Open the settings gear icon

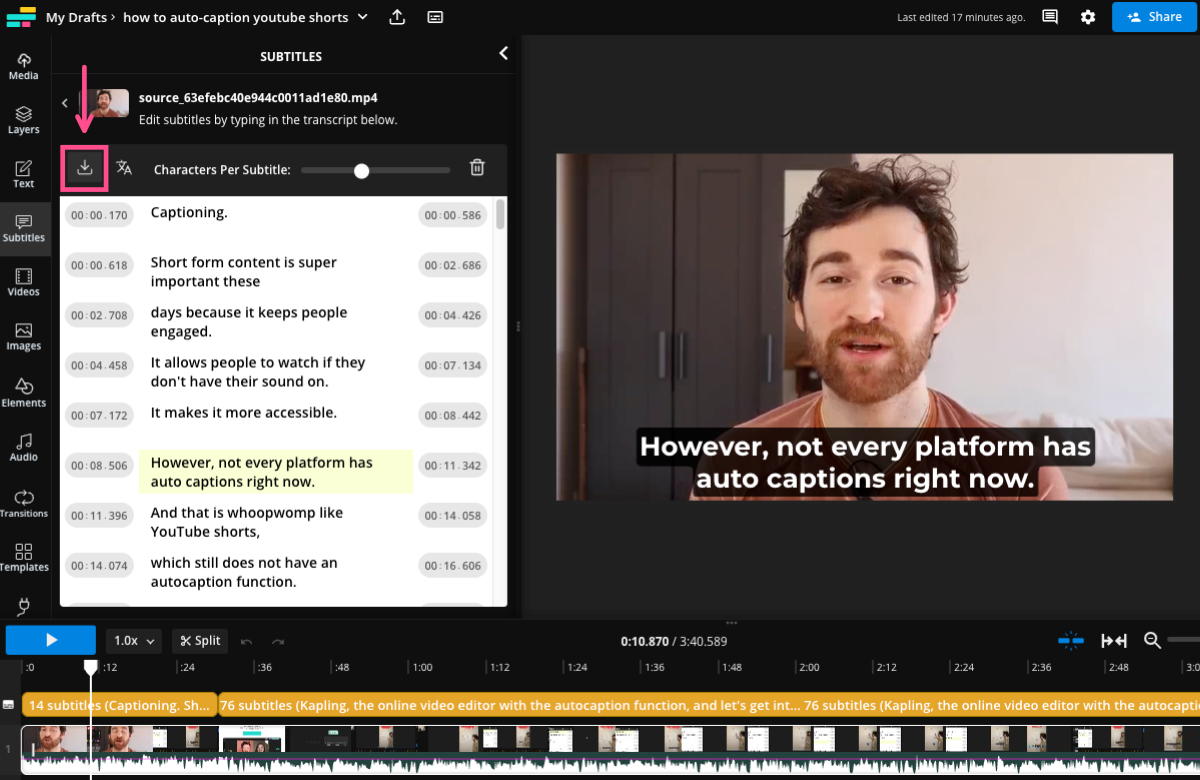1088,17
